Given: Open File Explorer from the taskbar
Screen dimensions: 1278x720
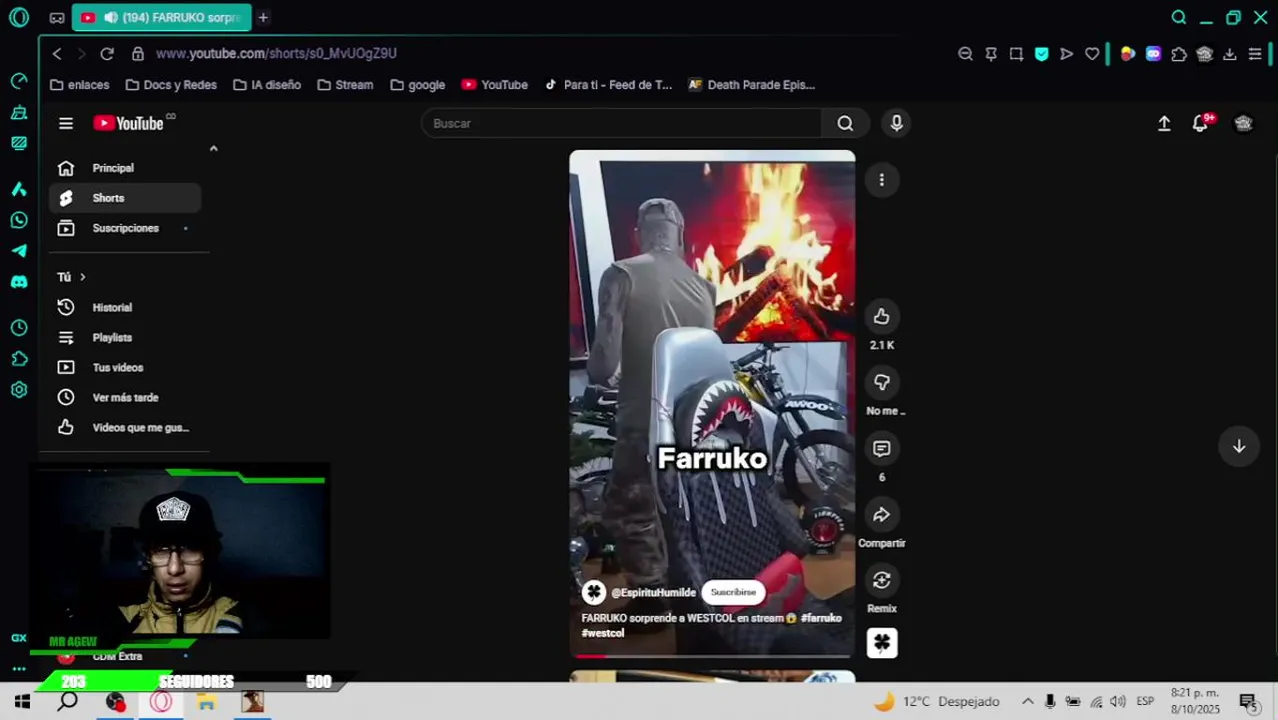Looking at the screenshot, I should click(206, 702).
